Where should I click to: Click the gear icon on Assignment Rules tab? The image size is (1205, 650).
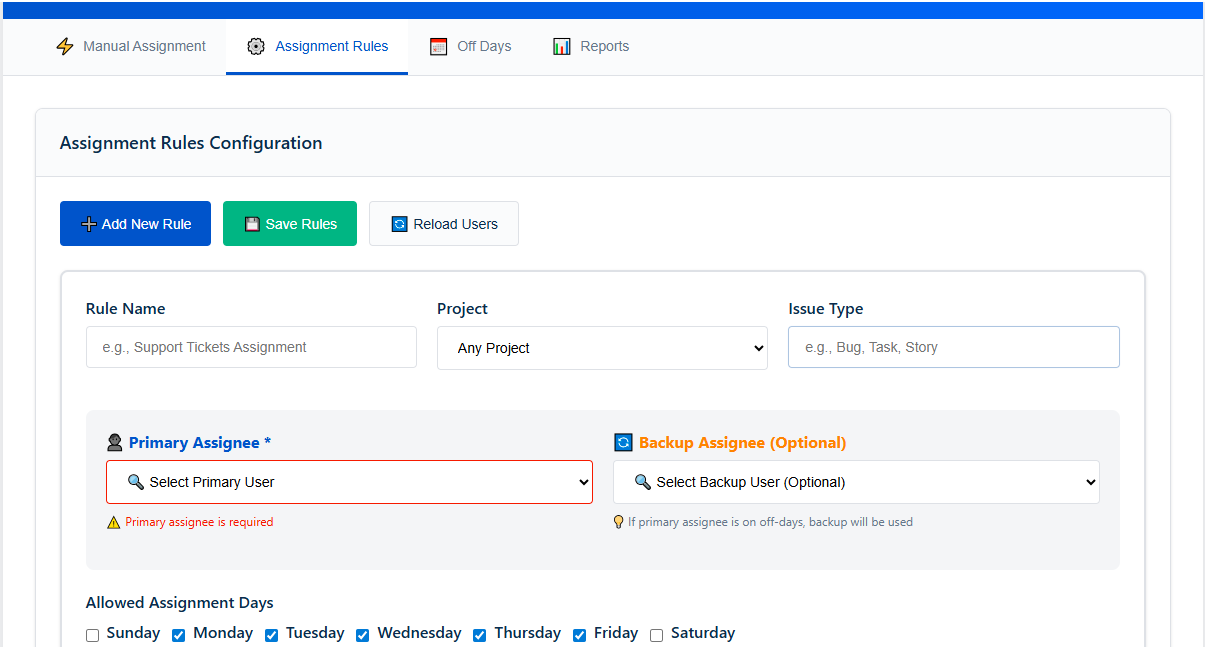click(256, 46)
